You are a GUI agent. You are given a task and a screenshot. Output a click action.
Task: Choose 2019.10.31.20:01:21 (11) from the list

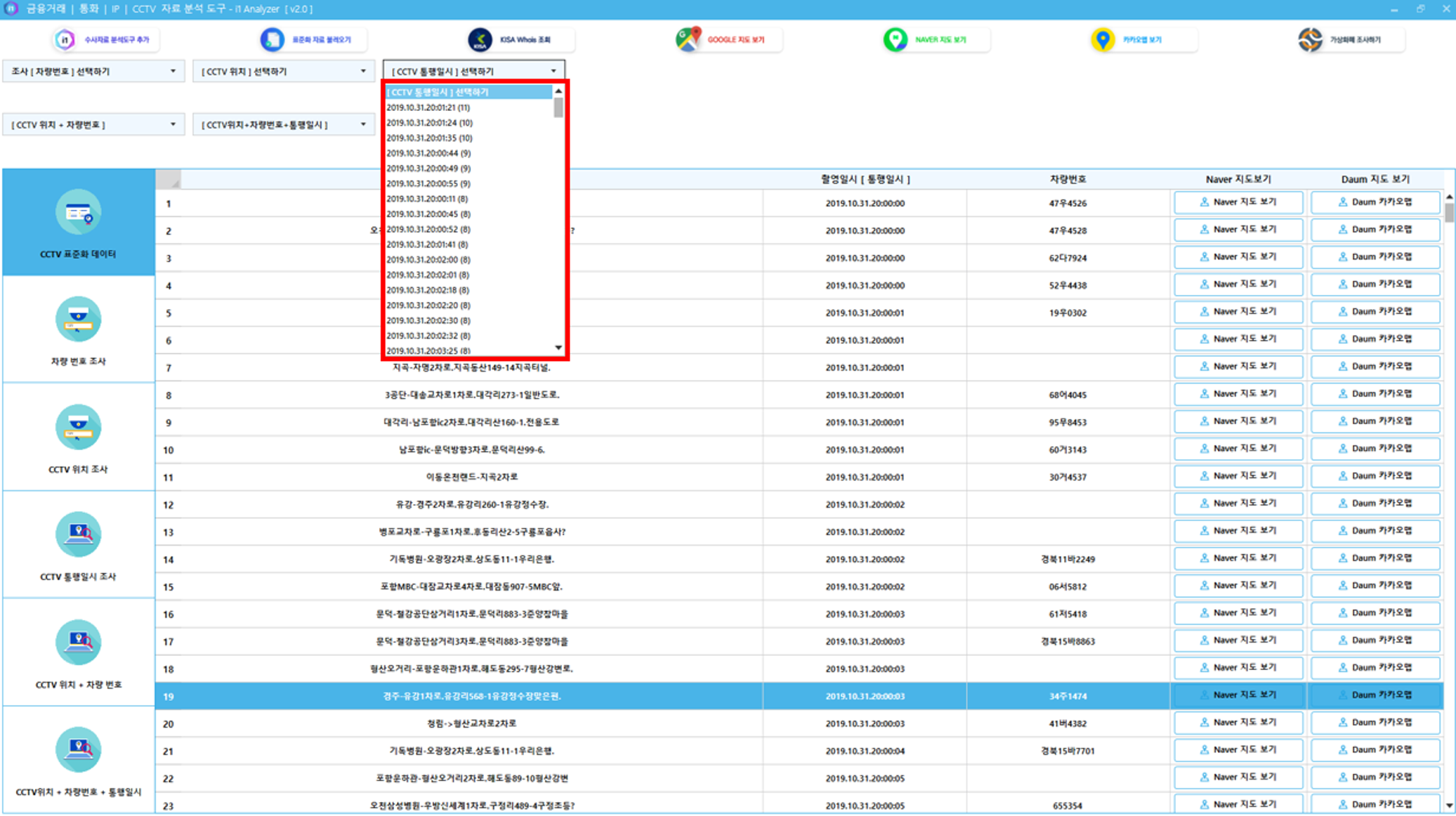(468, 107)
